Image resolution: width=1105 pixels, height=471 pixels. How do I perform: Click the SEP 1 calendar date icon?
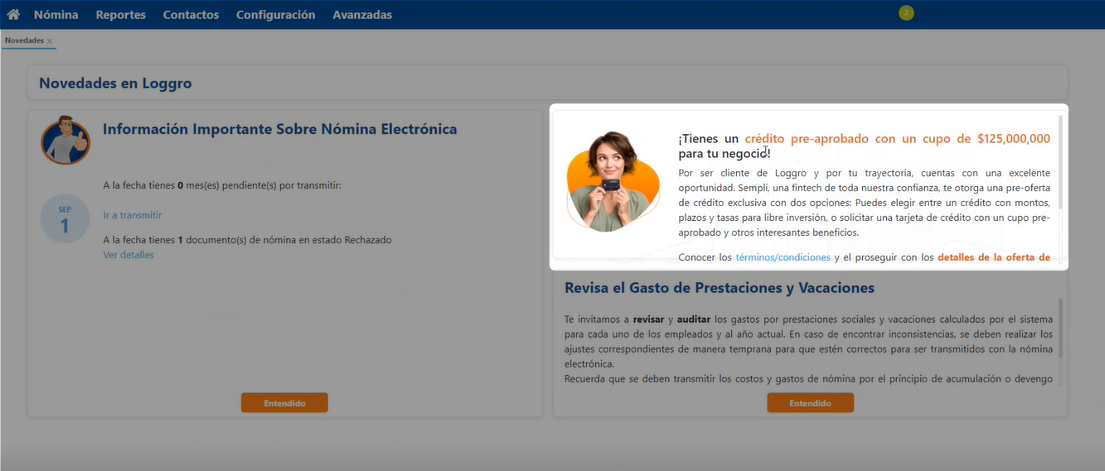pyautogui.click(x=65, y=219)
